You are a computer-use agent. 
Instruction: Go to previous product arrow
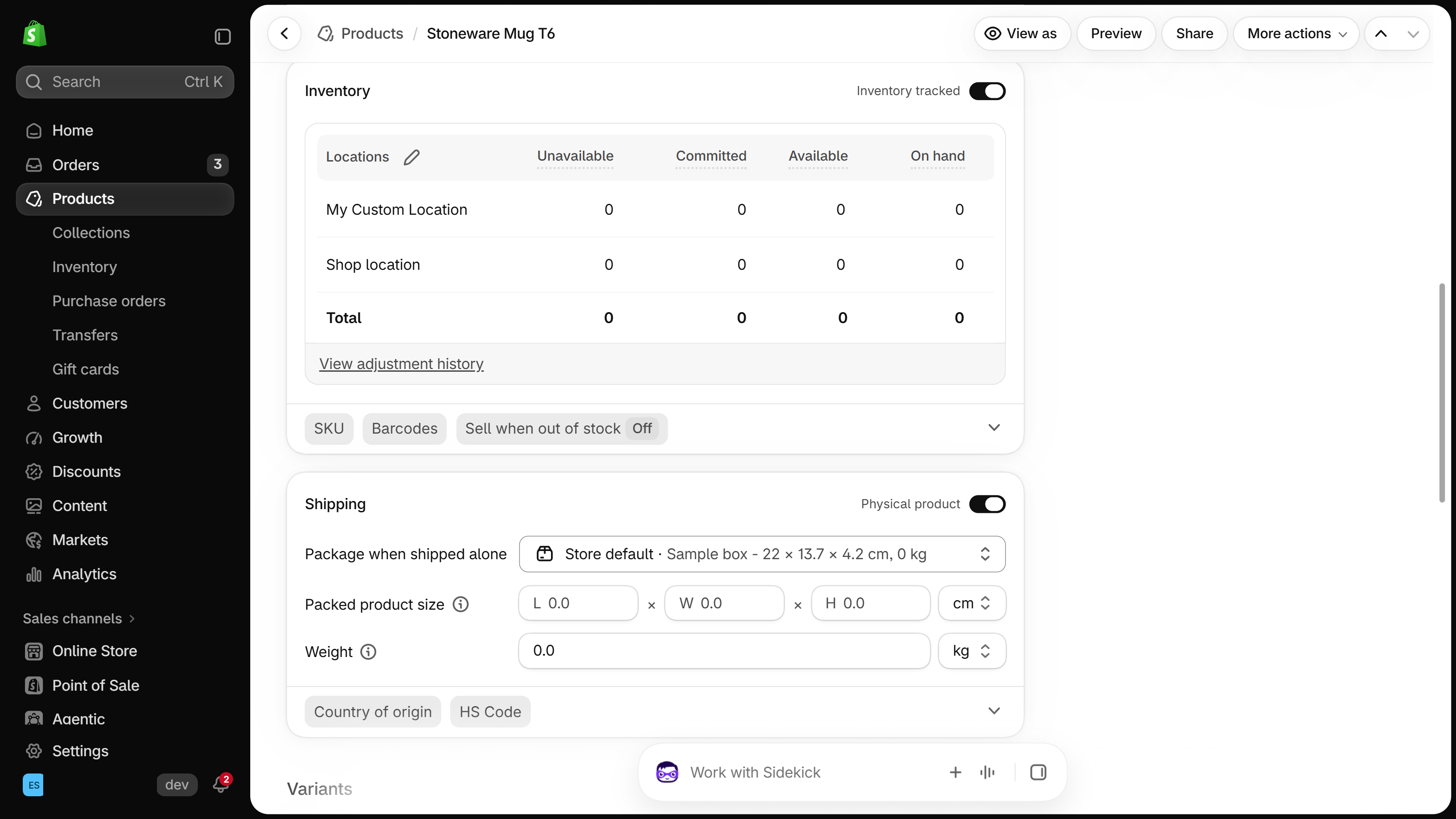(1381, 33)
